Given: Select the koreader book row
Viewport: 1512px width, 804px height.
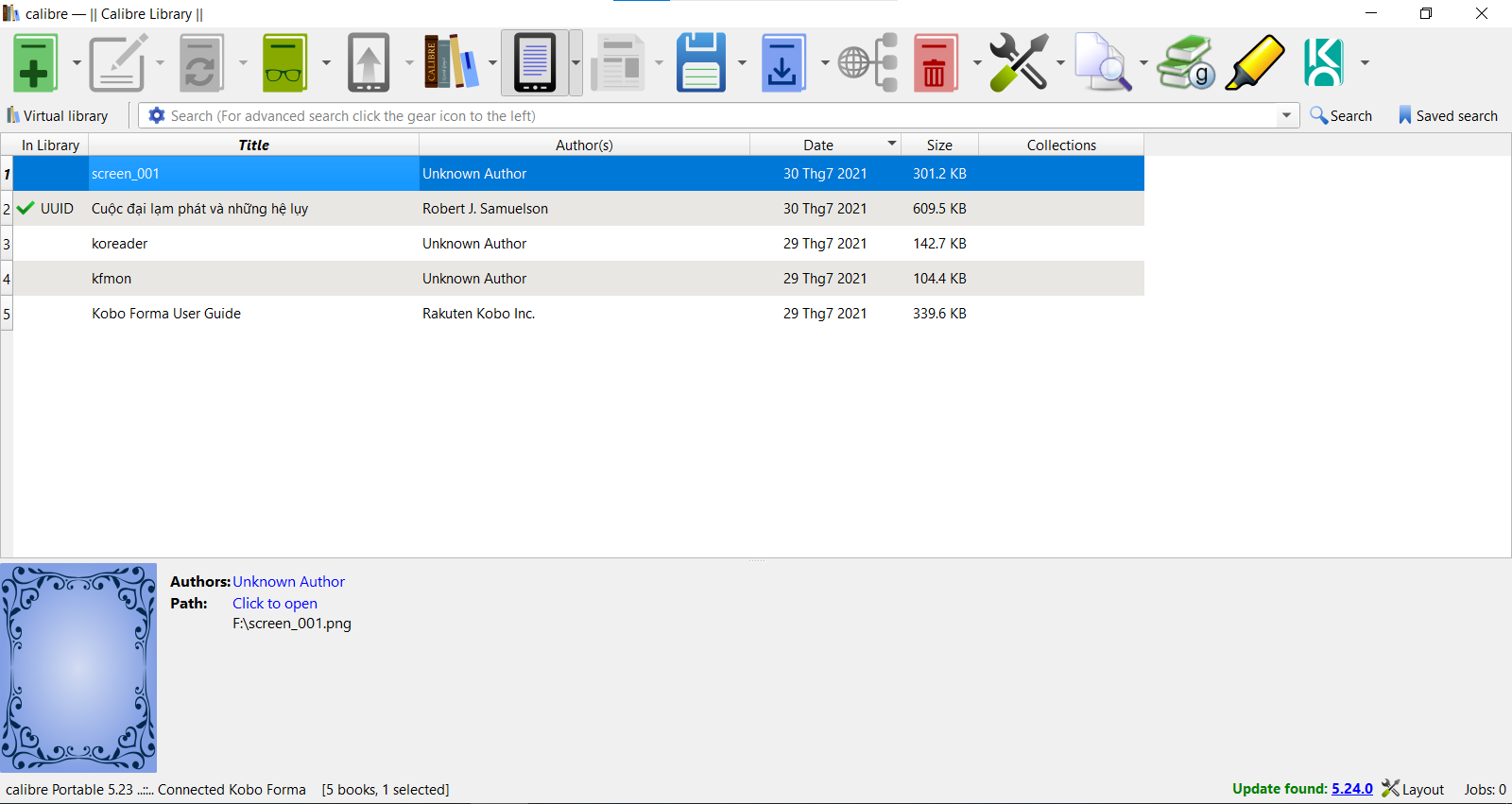Looking at the screenshot, I should click(578, 244).
